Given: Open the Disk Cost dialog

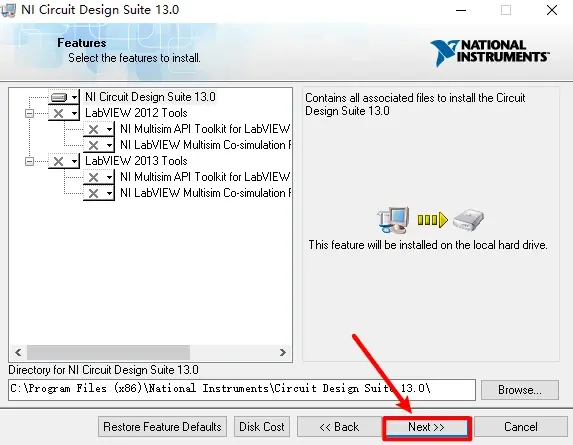Looking at the screenshot, I should point(262,427).
